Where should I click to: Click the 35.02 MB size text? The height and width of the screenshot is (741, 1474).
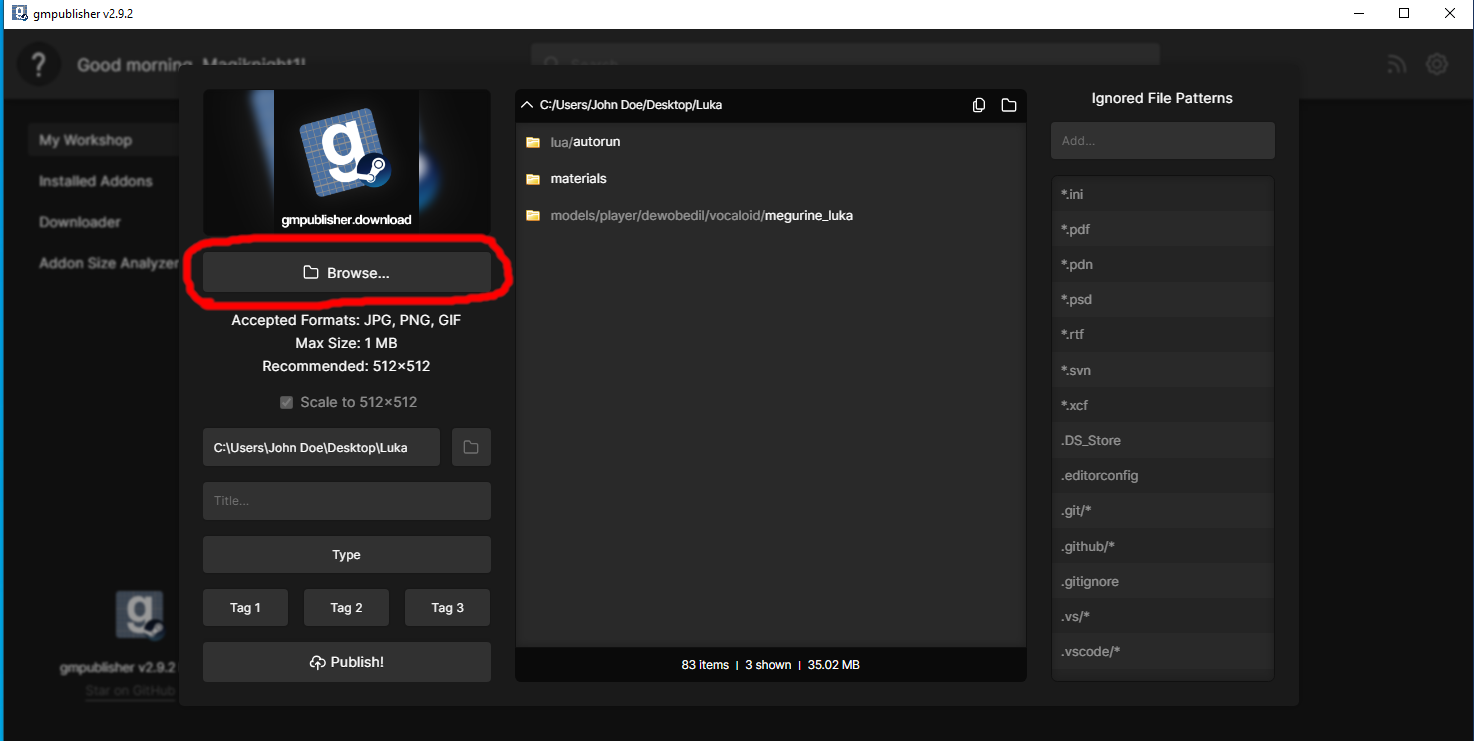point(833,665)
